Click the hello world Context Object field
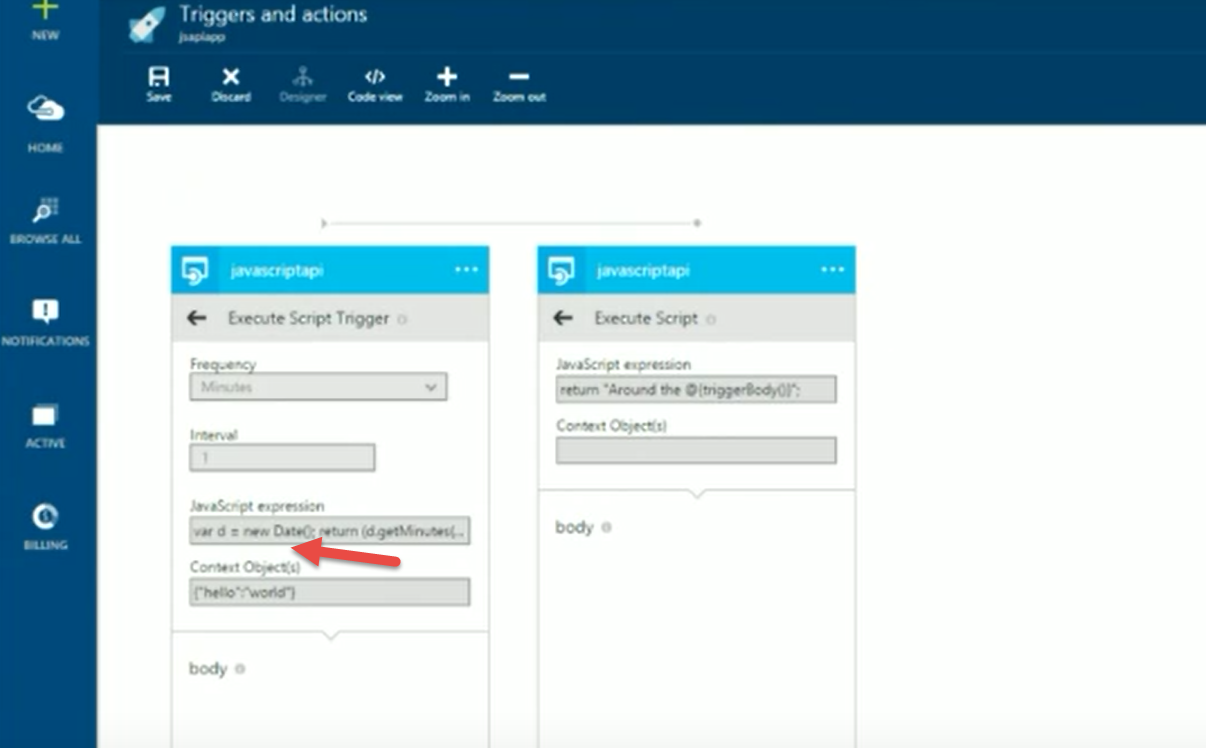The height and width of the screenshot is (748, 1206). coord(329,592)
